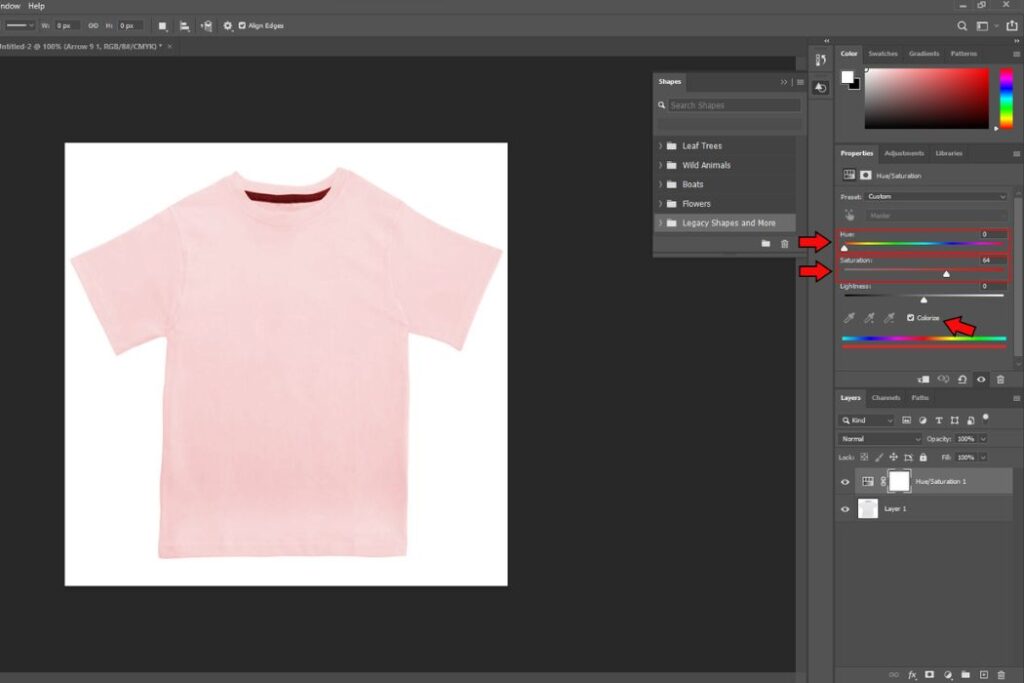
Task: Open the Preset Custom dropdown
Action: point(936,197)
